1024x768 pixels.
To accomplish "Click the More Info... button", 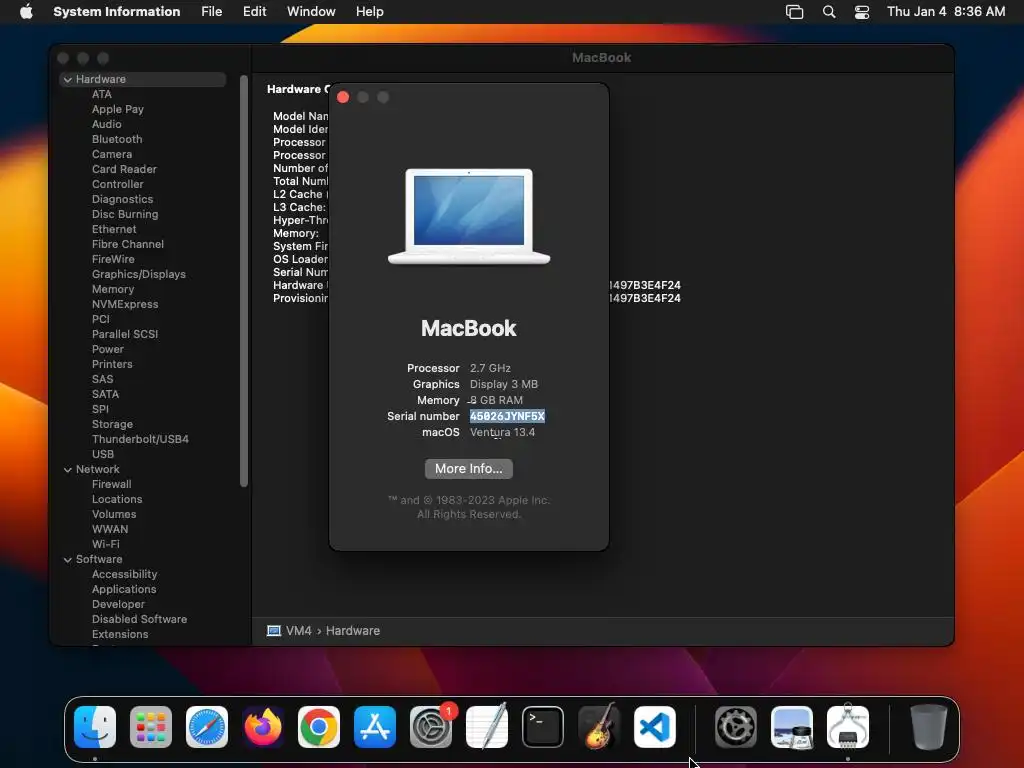I will coord(469,469).
